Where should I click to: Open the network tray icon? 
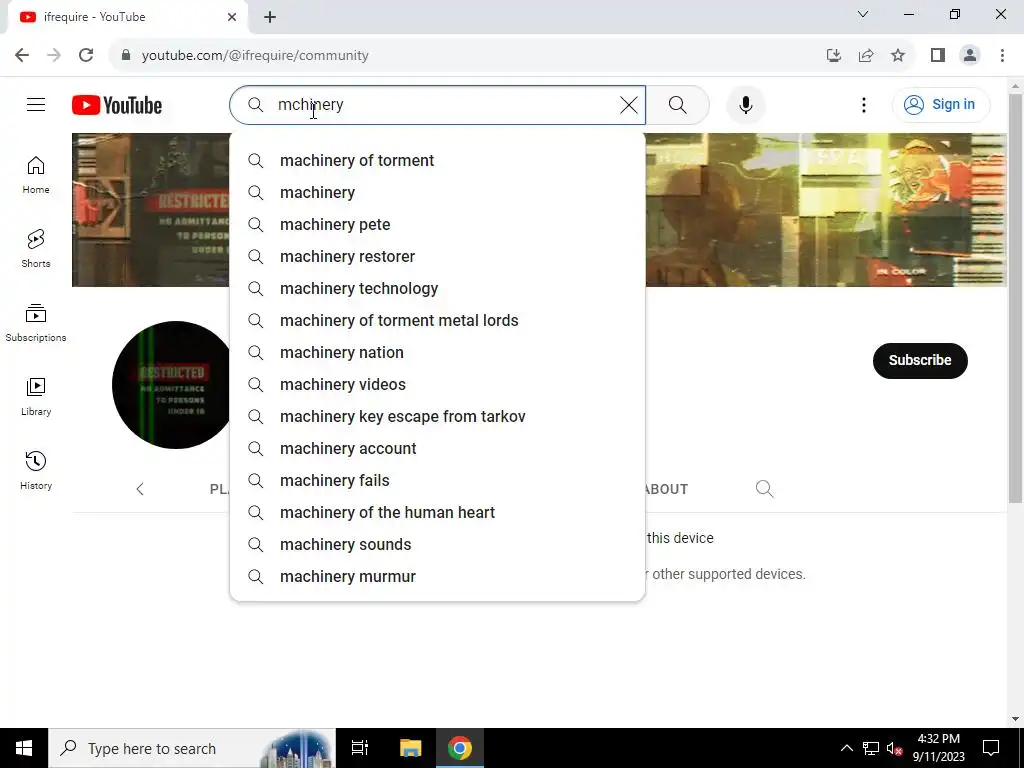tap(871, 748)
